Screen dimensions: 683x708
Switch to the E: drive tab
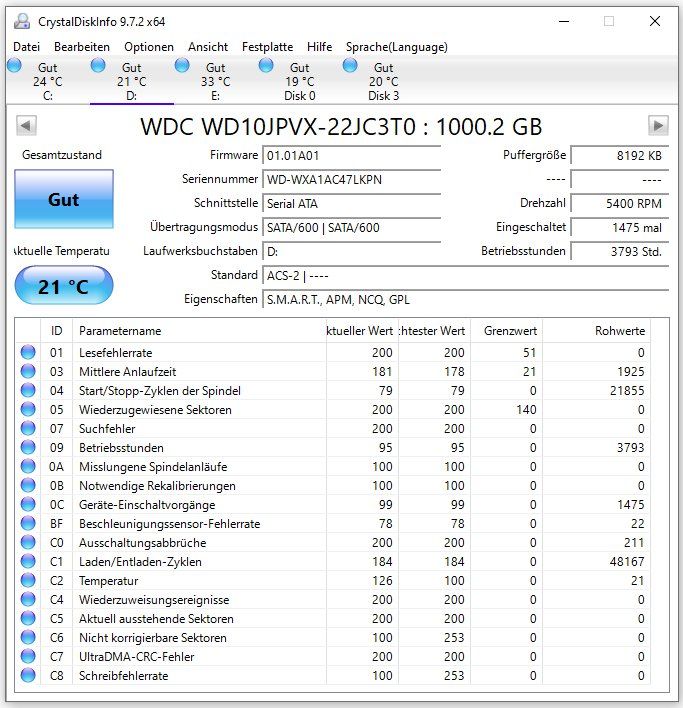pos(216,81)
